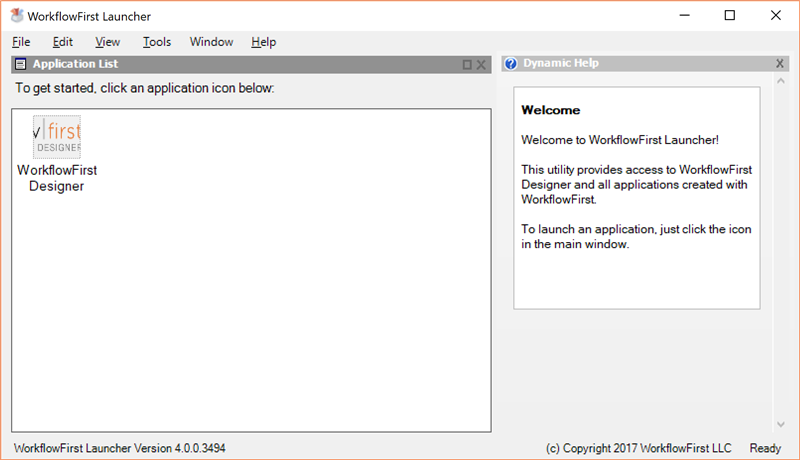The image size is (800, 460).
Task: Click the 'To get started' instruction text
Action: pyautogui.click(x=144, y=88)
